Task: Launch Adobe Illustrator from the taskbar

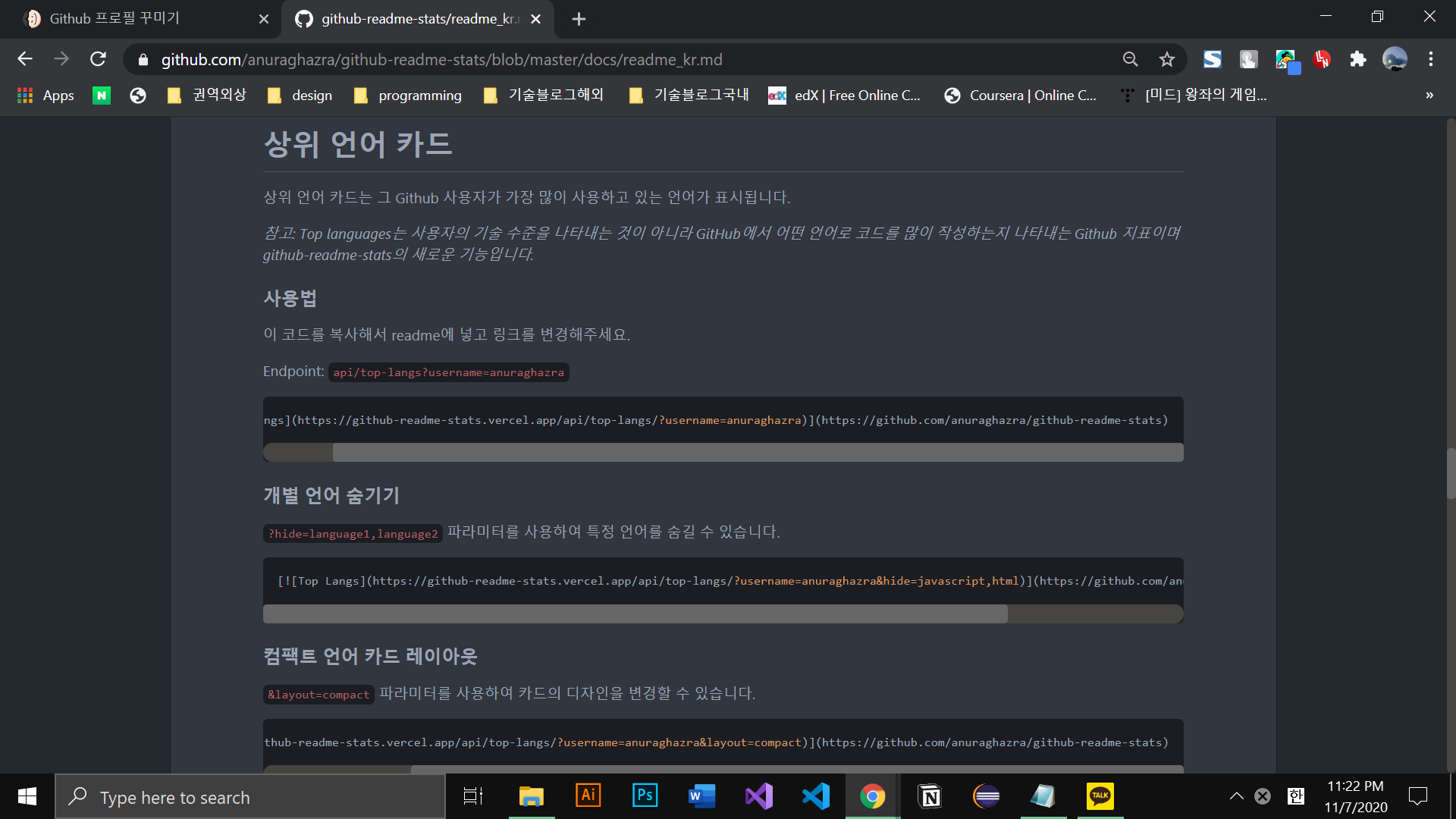Action: (588, 796)
